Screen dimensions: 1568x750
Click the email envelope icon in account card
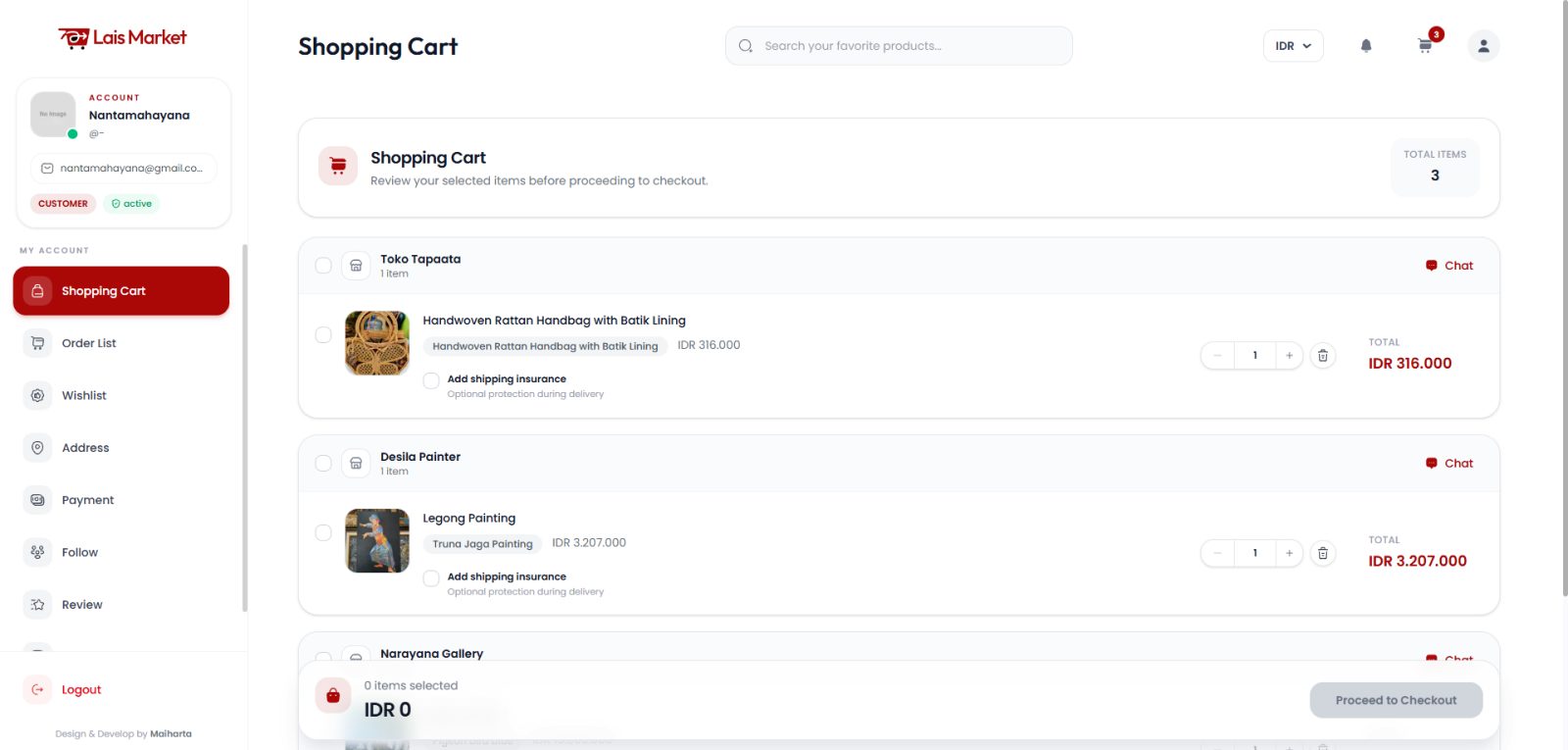[x=47, y=169]
